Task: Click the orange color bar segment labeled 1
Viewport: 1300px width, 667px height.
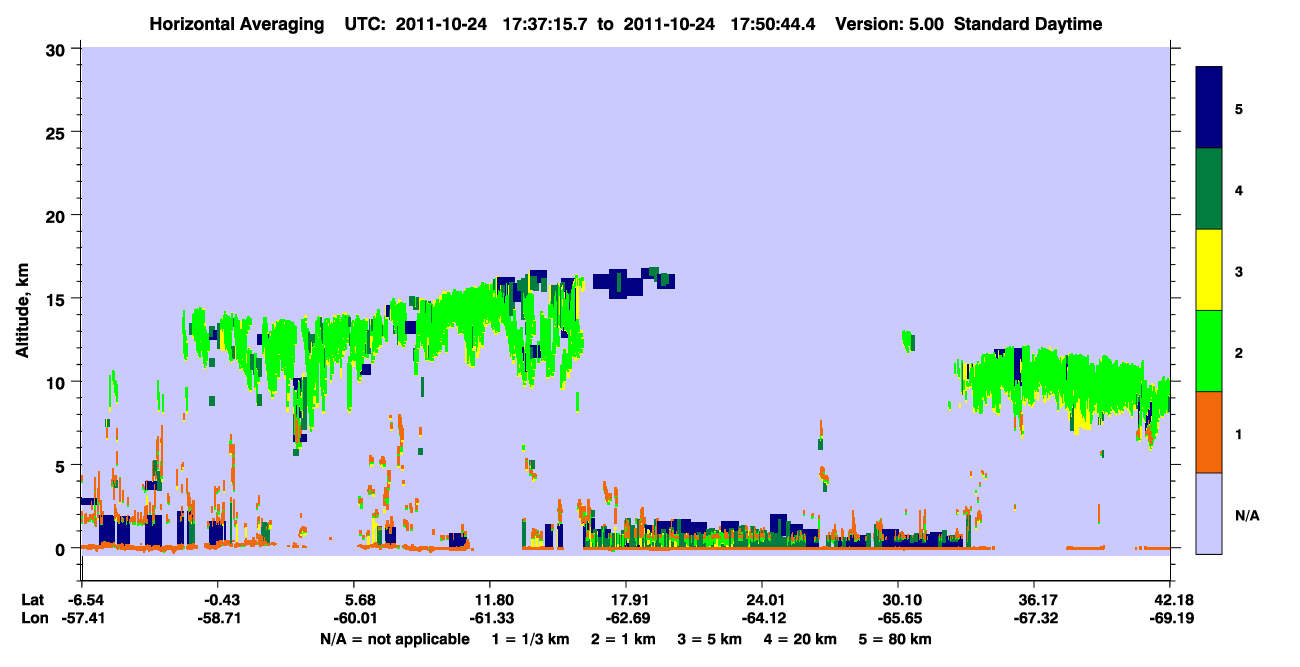Action: [x=1209, y=432]
